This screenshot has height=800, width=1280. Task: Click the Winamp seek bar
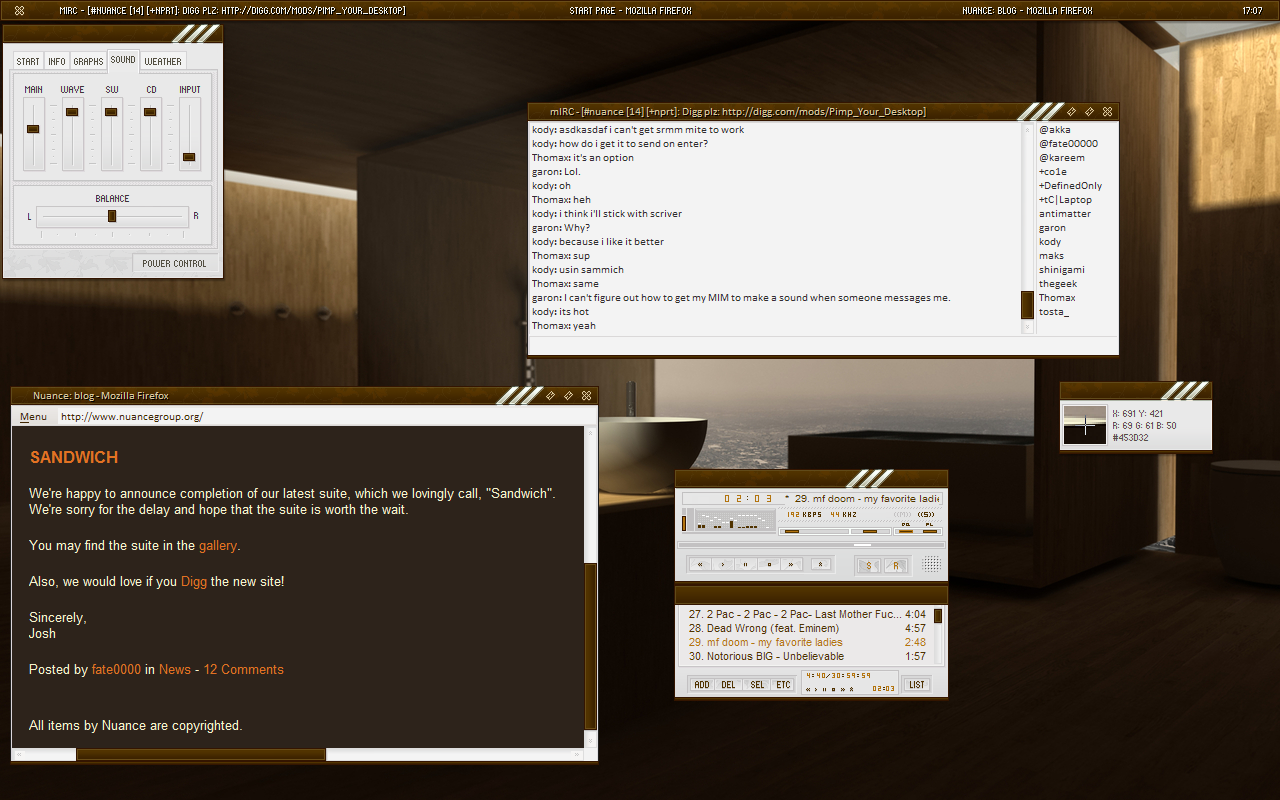[811, 545]
